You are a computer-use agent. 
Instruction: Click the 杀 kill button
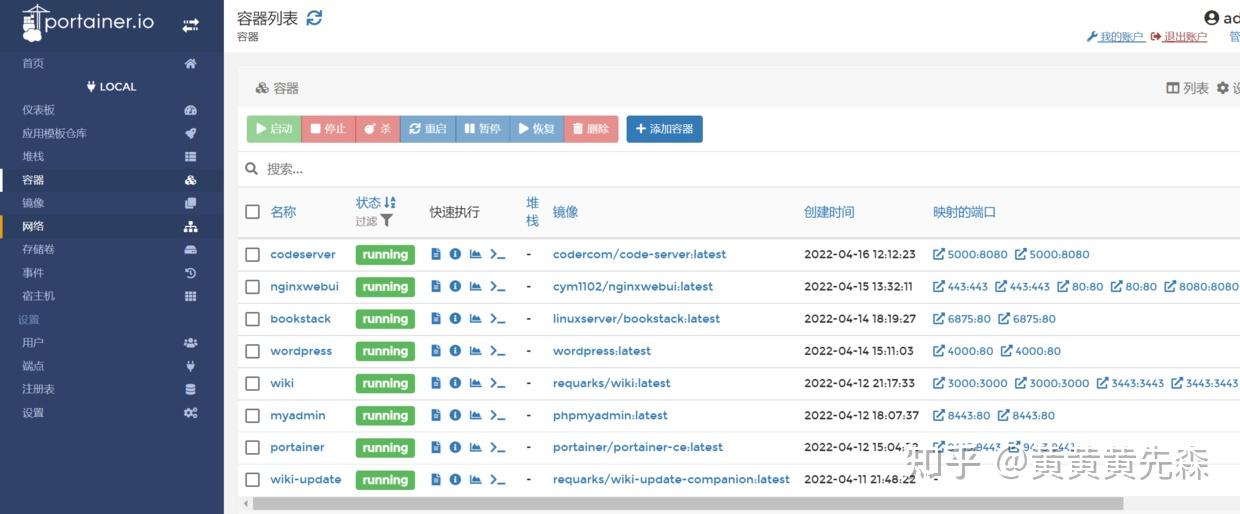378,129
